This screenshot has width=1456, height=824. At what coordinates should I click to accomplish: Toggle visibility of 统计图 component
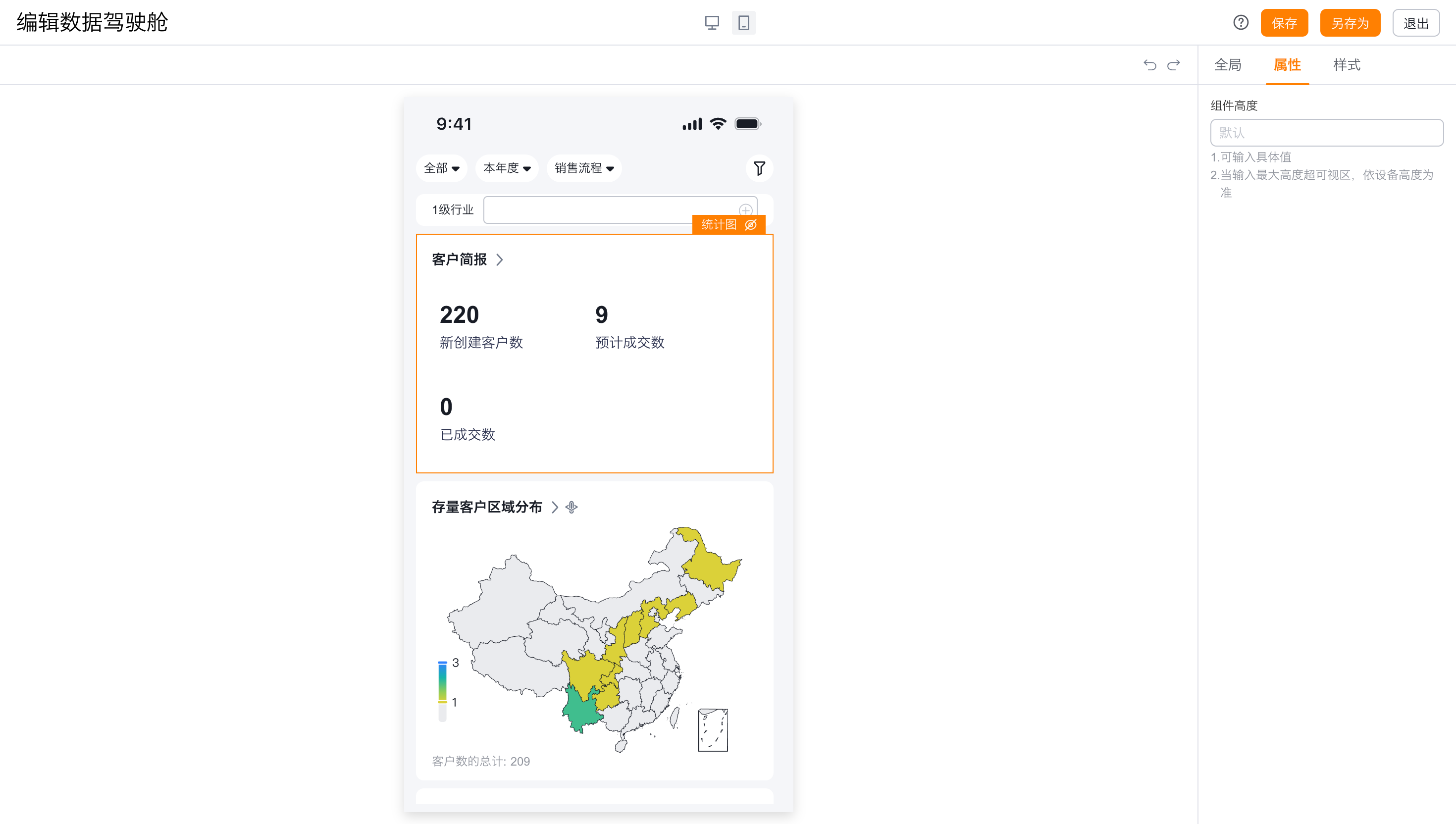point(751,225)
